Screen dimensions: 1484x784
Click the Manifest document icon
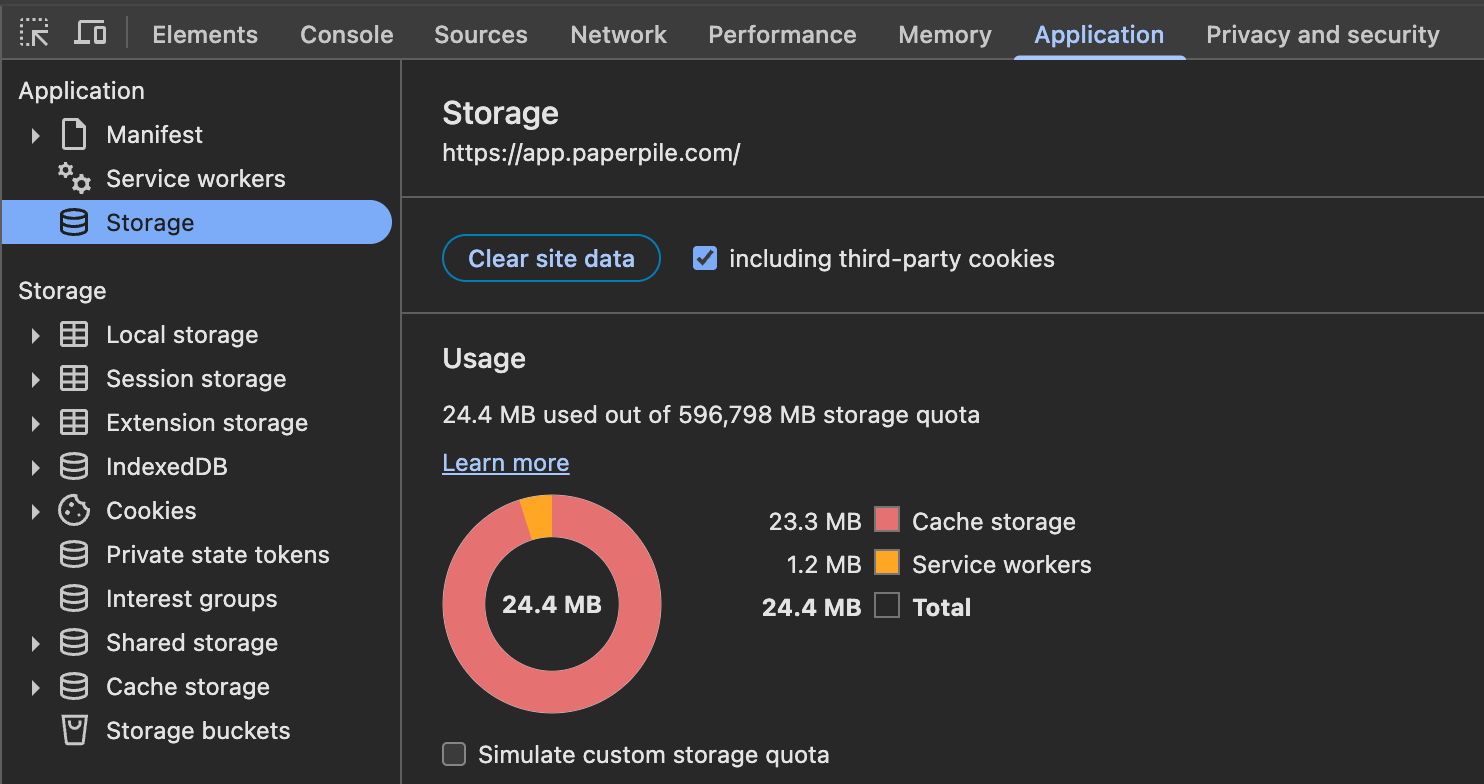pos(74,135)
